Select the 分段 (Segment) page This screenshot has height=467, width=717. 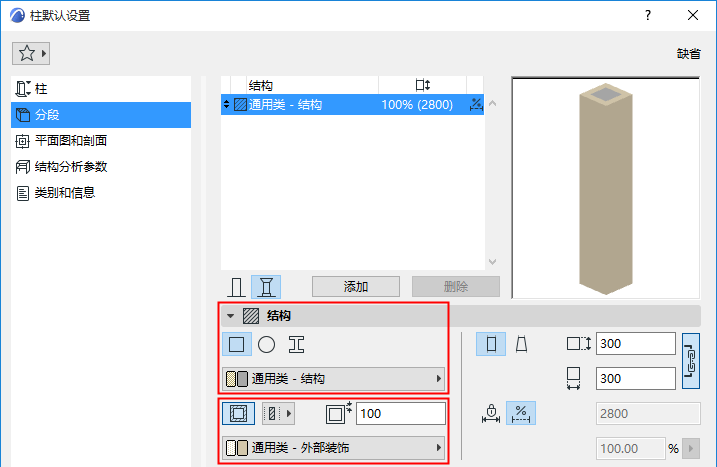pos(101,115)
